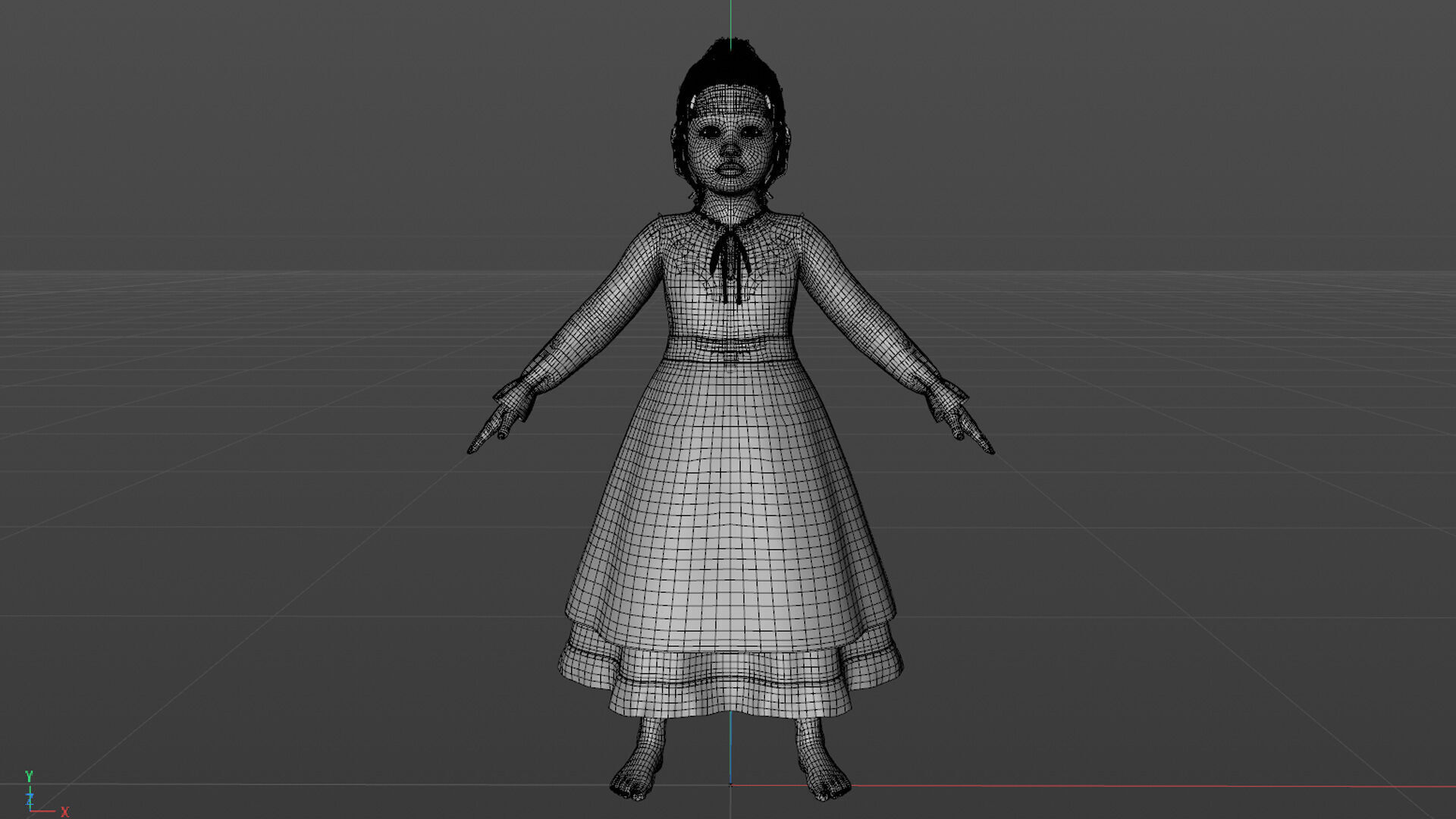Click the blue Z axis gizmo label
The width and height of the screenshot is (1456, 819).
tap(30, 799)
